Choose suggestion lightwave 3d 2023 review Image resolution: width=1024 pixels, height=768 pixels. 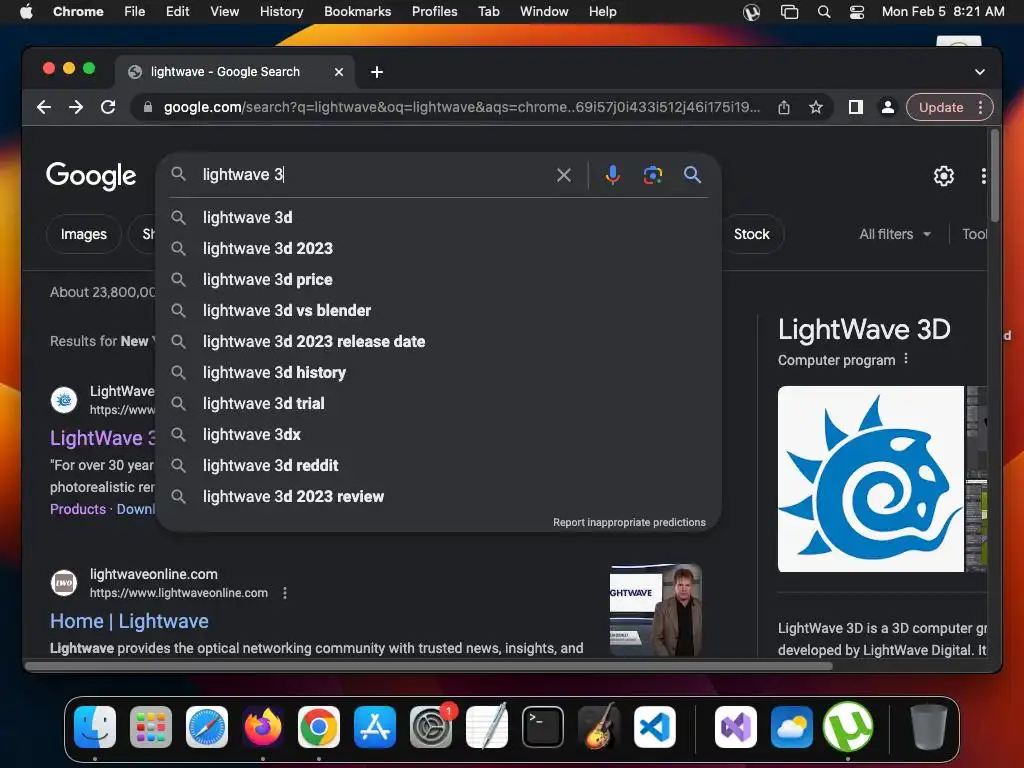point(439,496)
